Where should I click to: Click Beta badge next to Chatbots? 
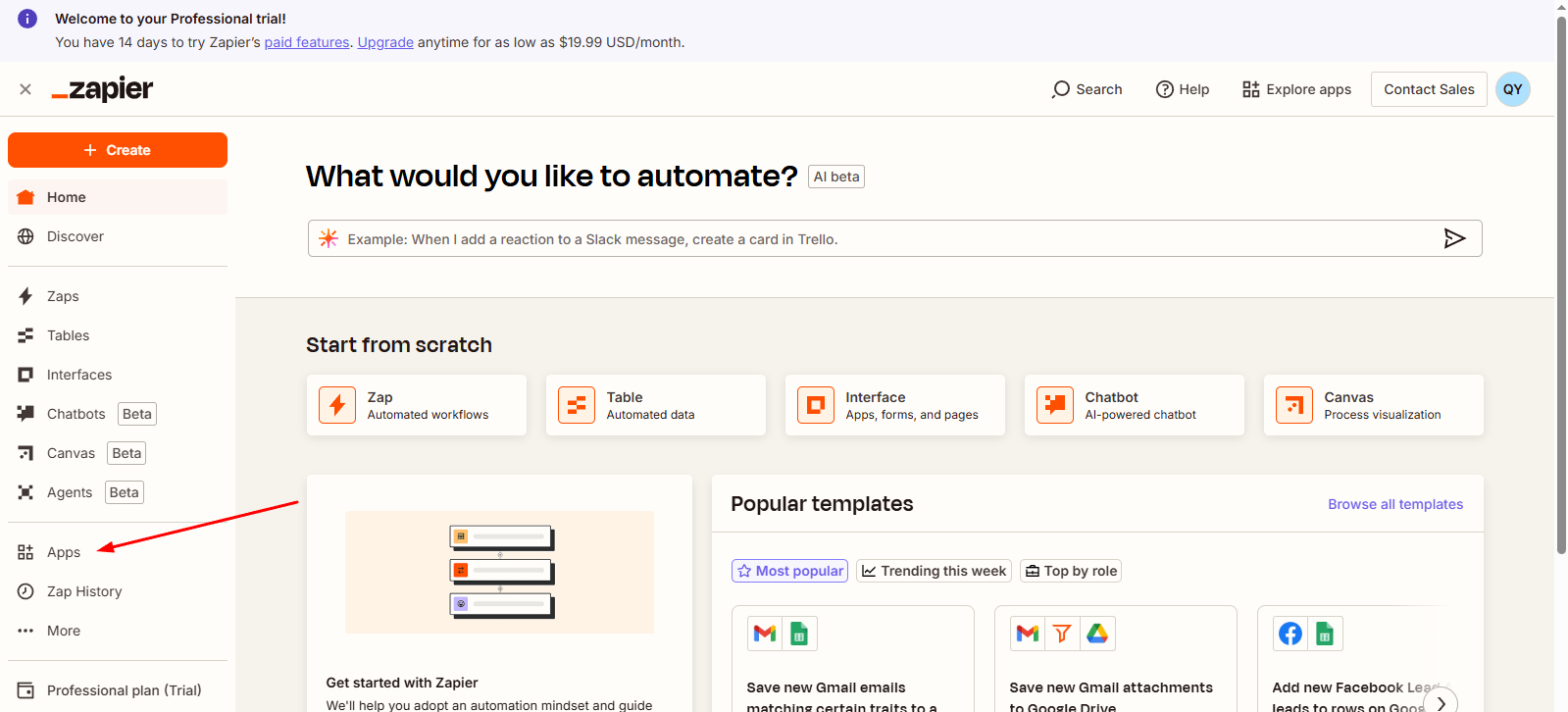click(x=137, y=414)
